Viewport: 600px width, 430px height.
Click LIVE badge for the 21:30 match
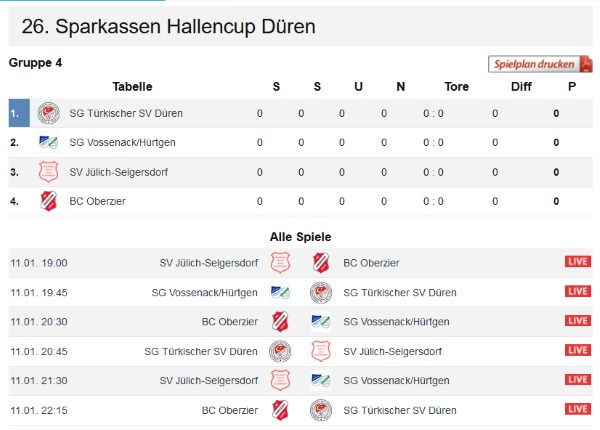tap(578, 380)
